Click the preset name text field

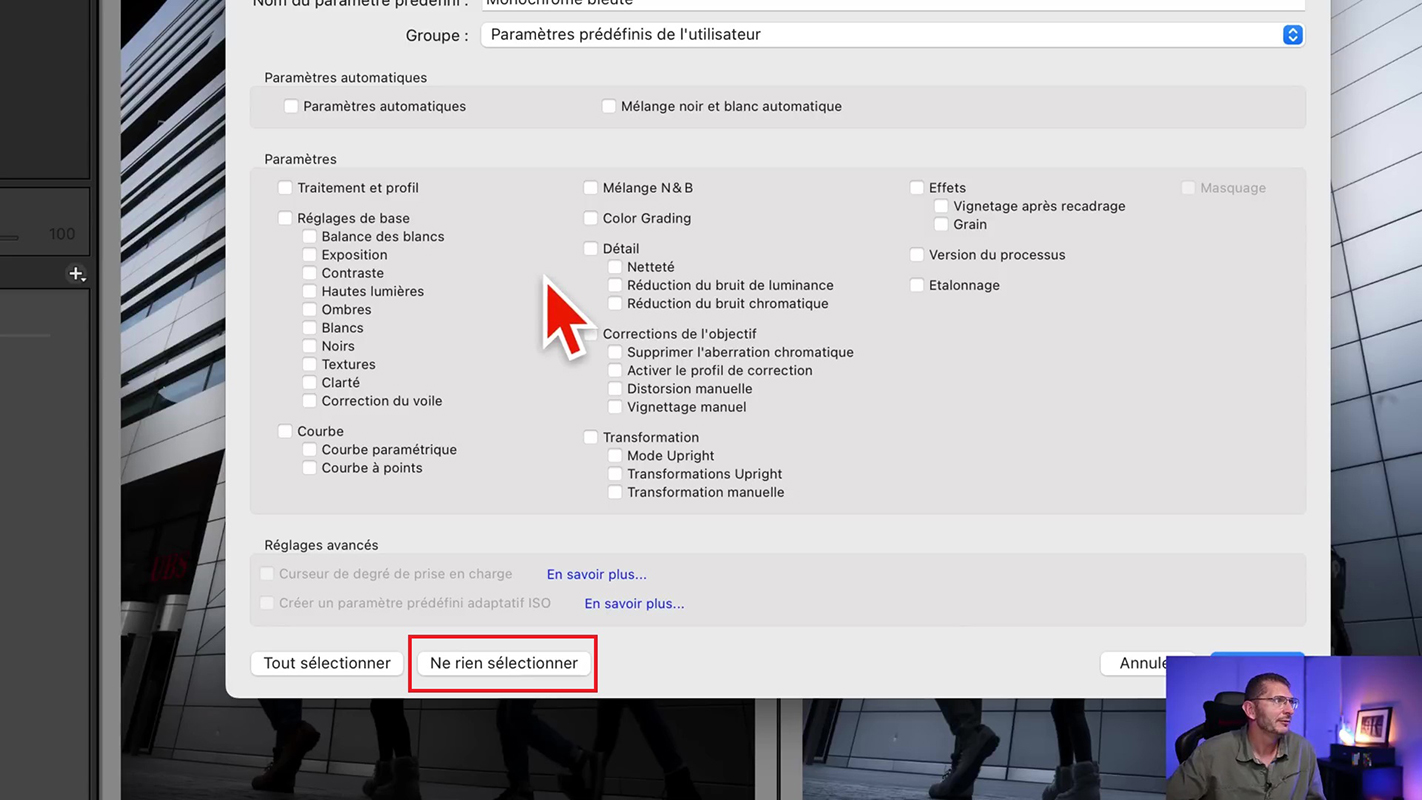892,4
